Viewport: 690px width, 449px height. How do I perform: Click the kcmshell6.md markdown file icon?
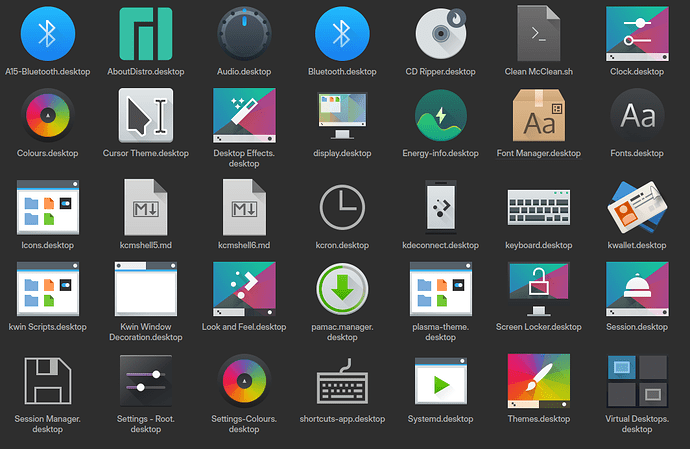click(x=244, y=207)
